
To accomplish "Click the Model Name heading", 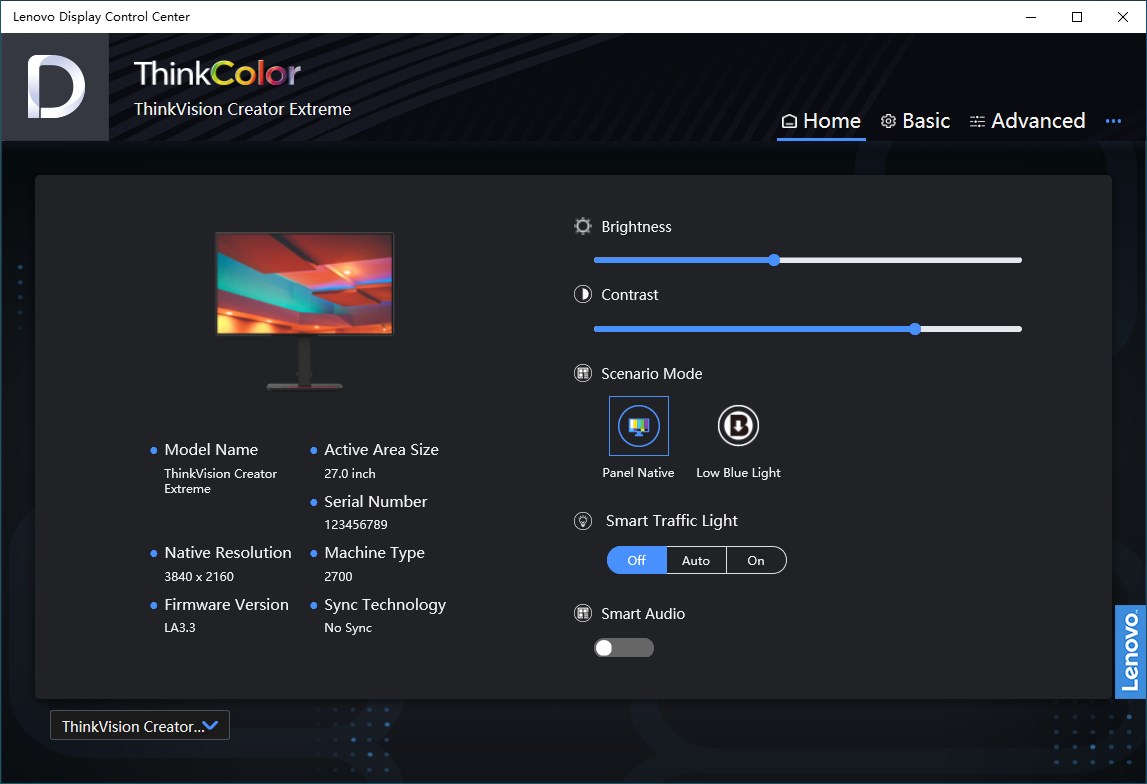I will coord(211,450).
